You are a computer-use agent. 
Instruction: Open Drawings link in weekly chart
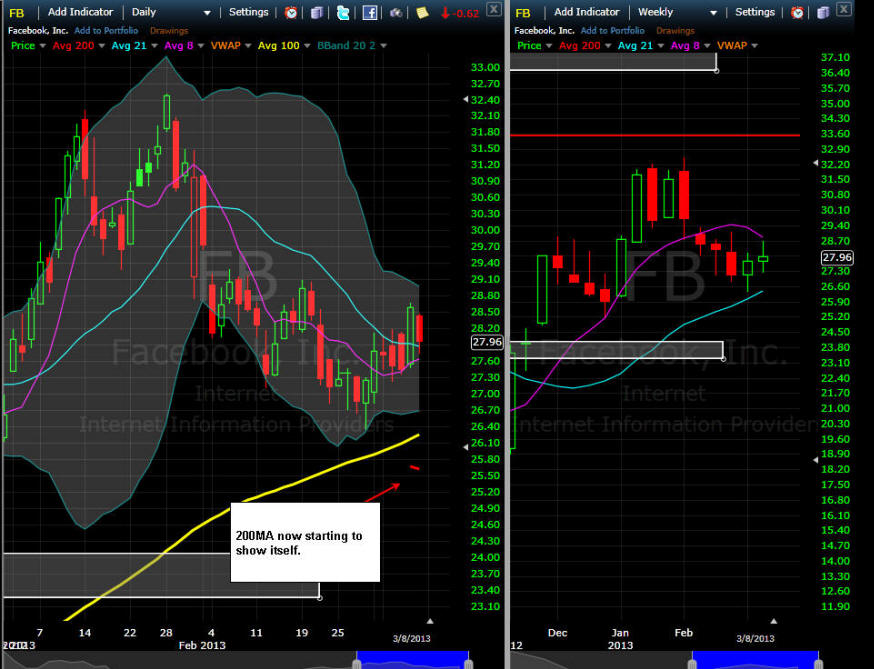675,30
